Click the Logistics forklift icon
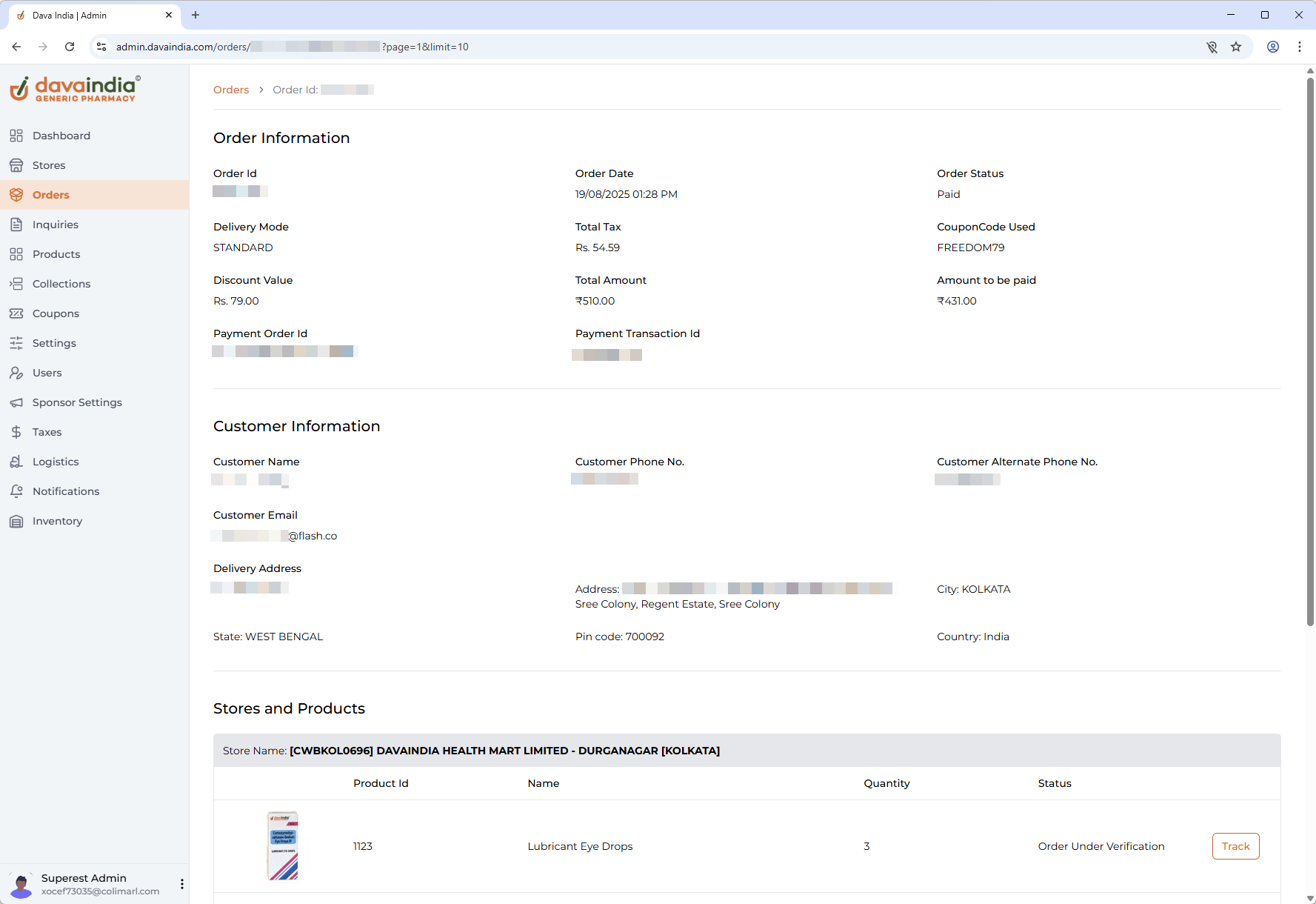1316x904 pixels. pyautogui.click(x=16, y=462)
